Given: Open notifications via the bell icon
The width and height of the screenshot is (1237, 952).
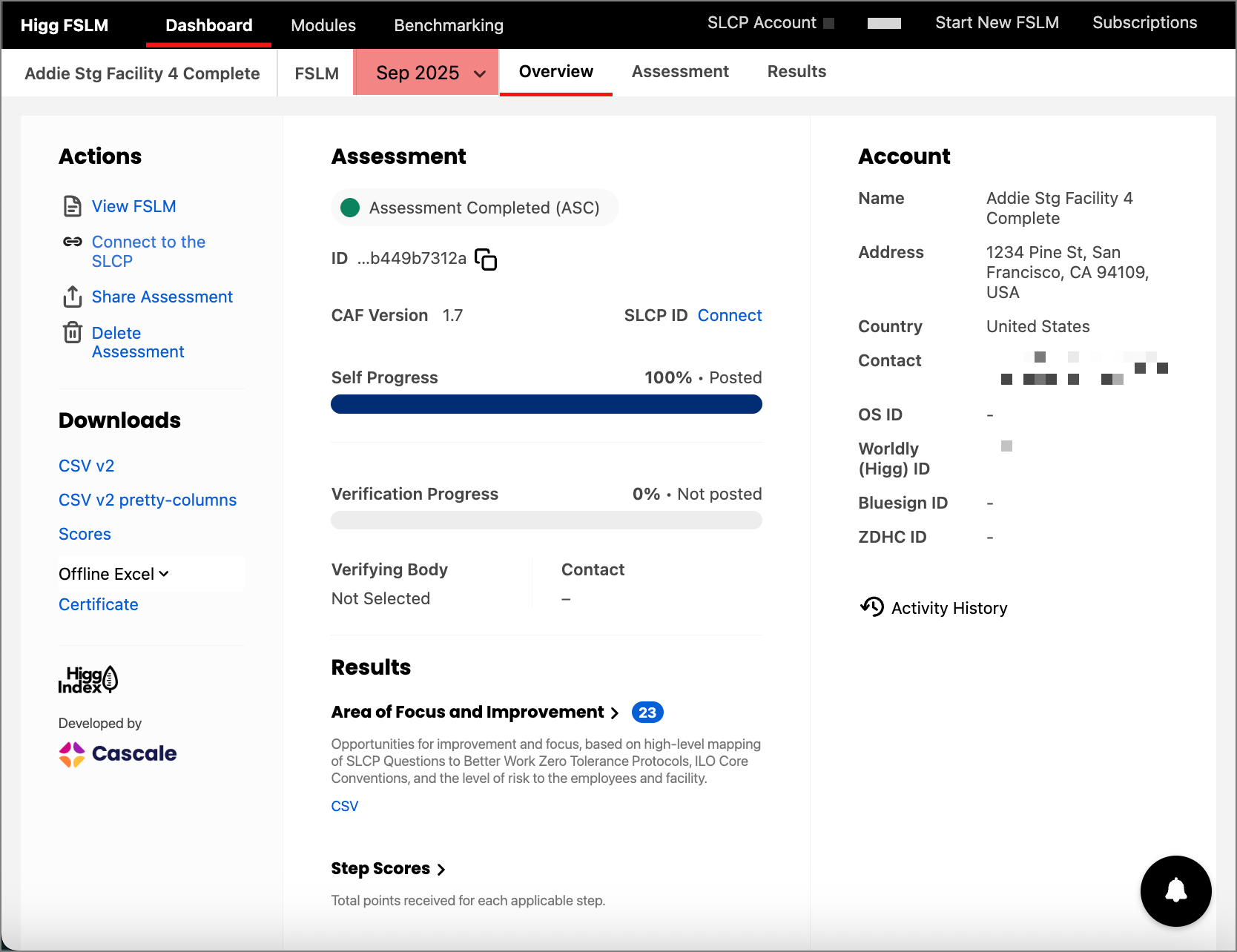Looking at the screenshot, I should pos(1175,890).
